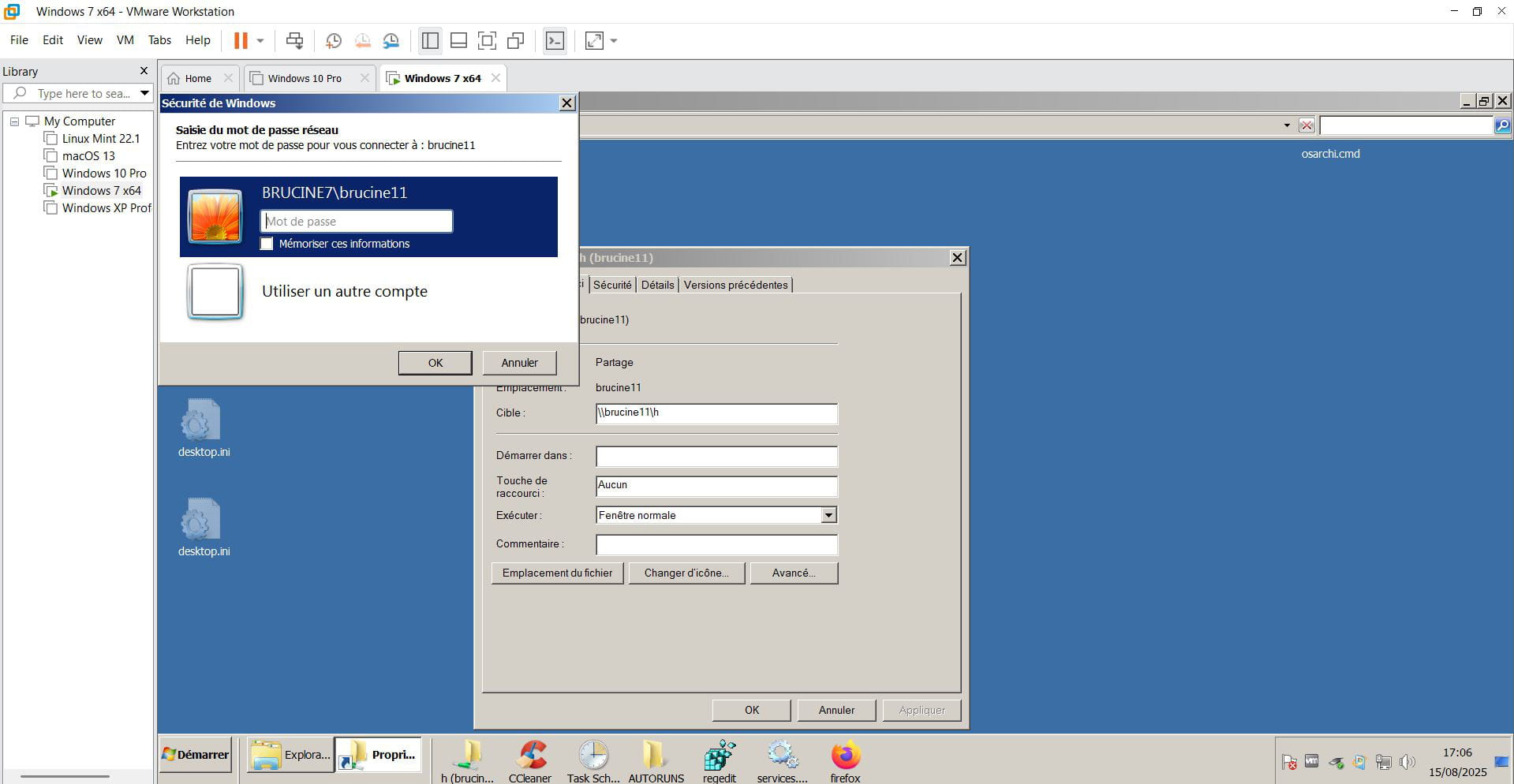Click the red X stop icon in Explorer
1514x784 pixels.
click(x=1307, y=125)
